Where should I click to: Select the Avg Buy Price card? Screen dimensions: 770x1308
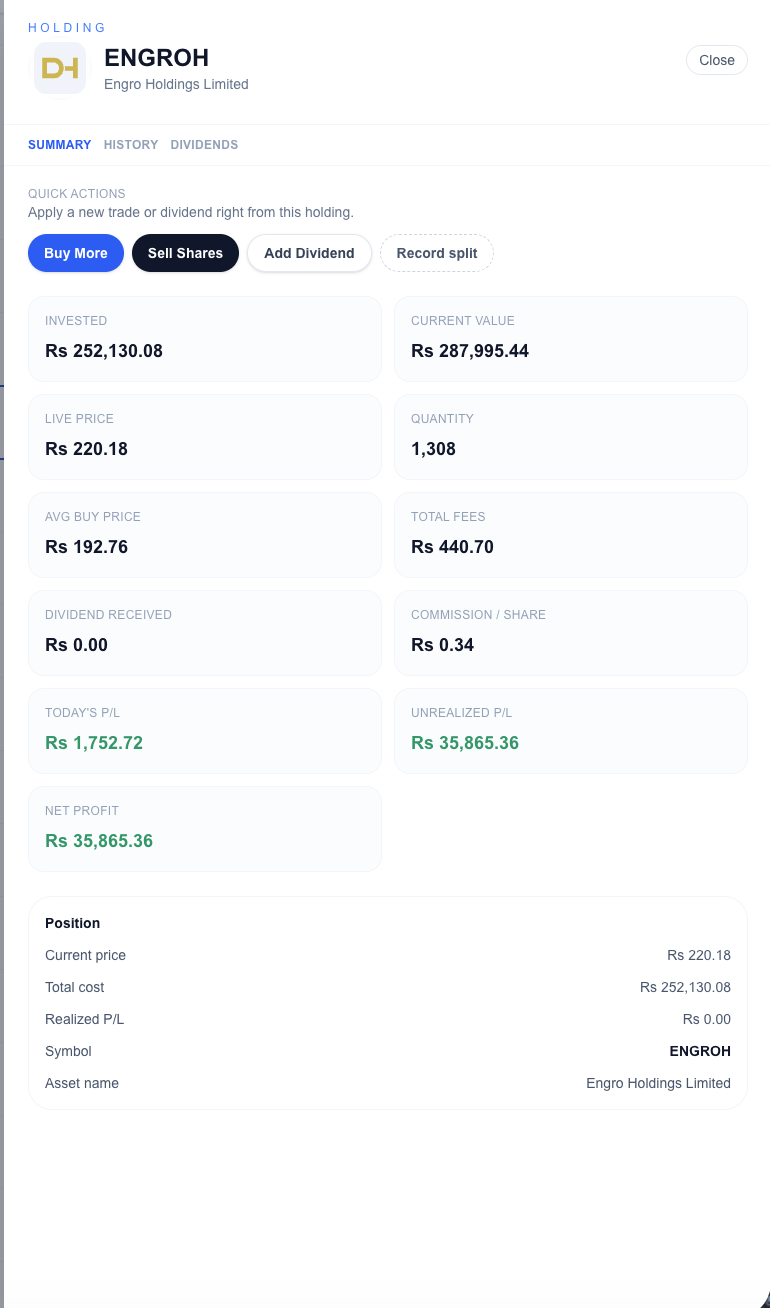coord(205,534)
